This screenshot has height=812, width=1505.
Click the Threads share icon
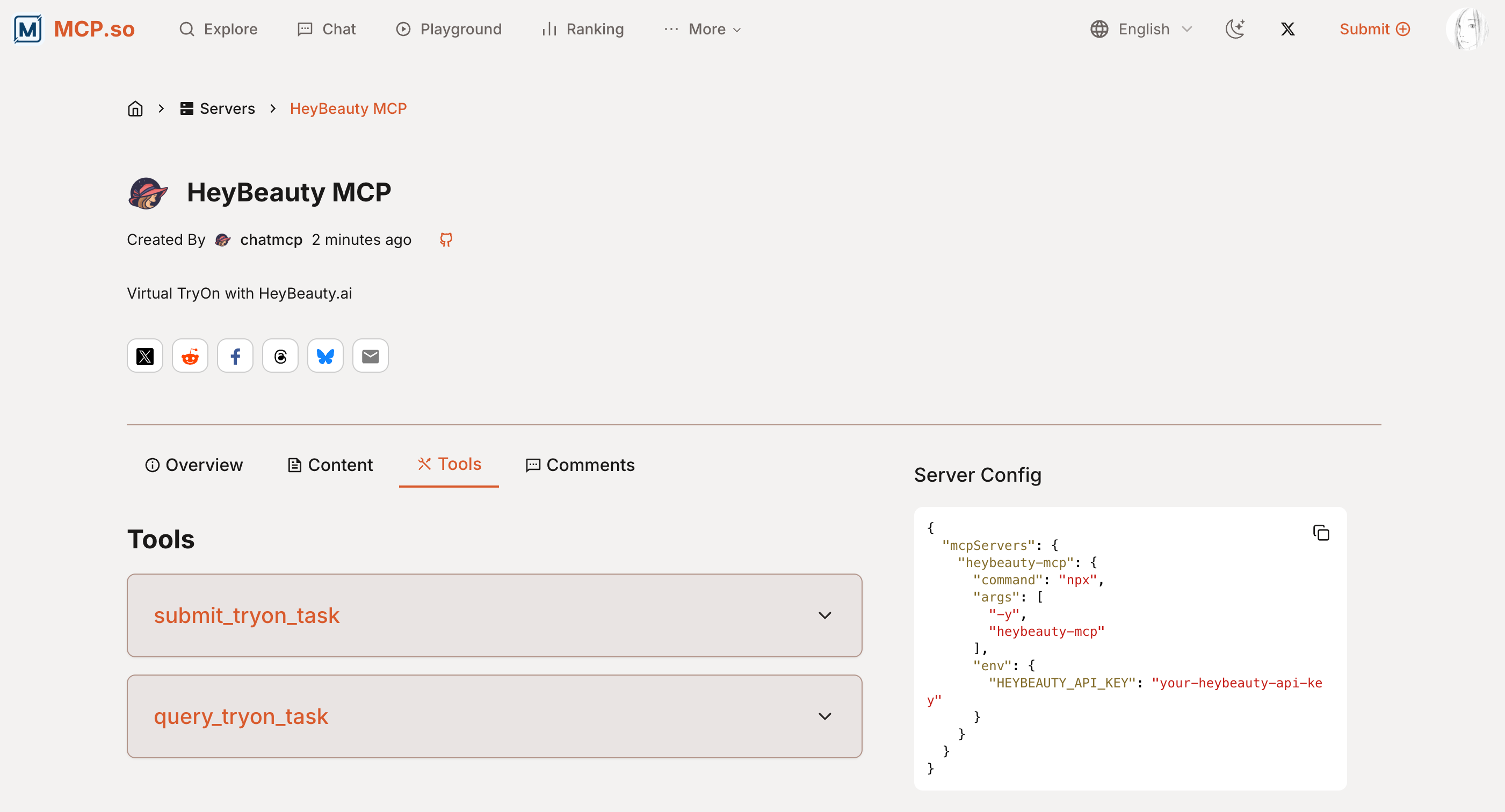(280, 356)
